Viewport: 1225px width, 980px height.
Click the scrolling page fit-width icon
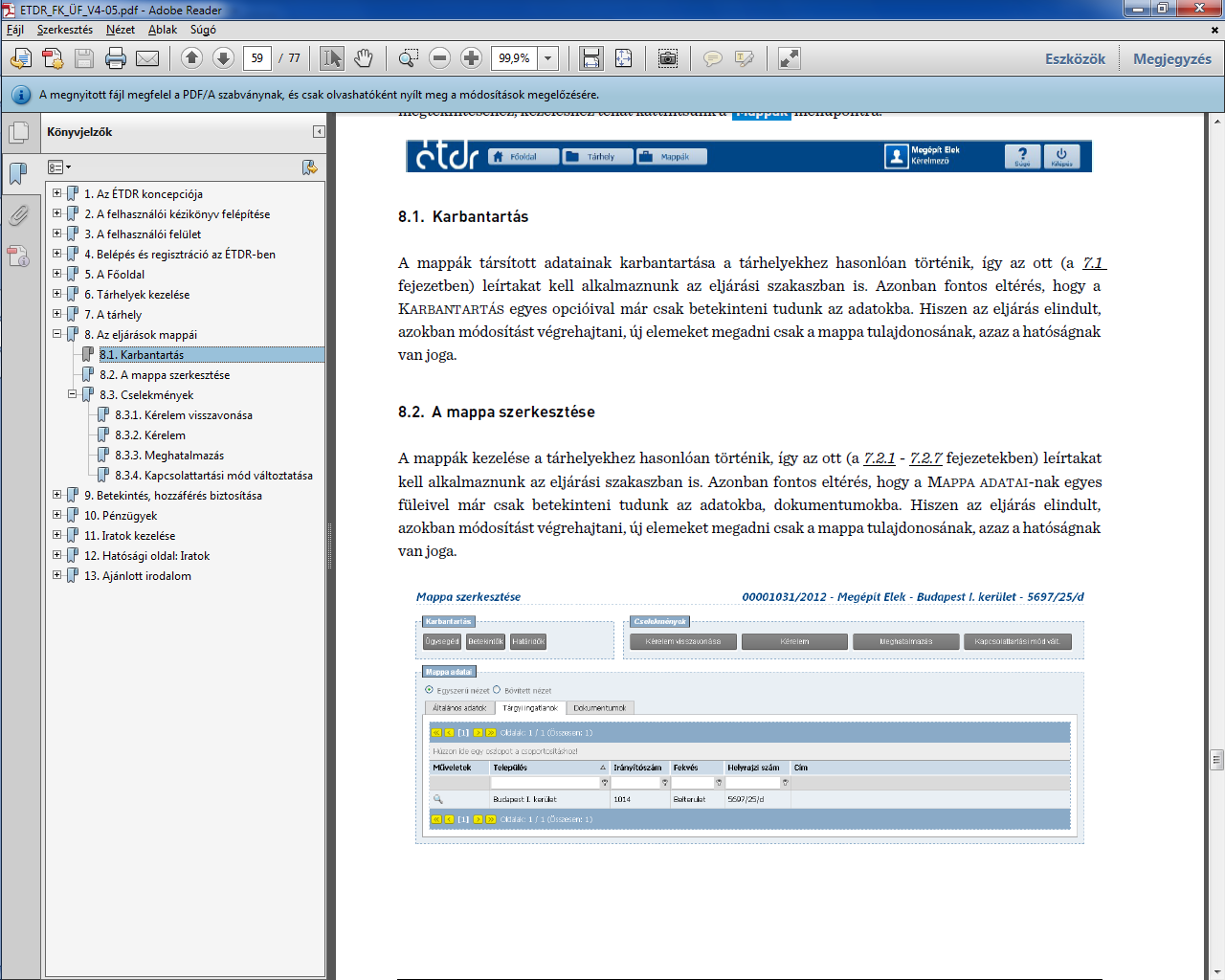(591, 58)
